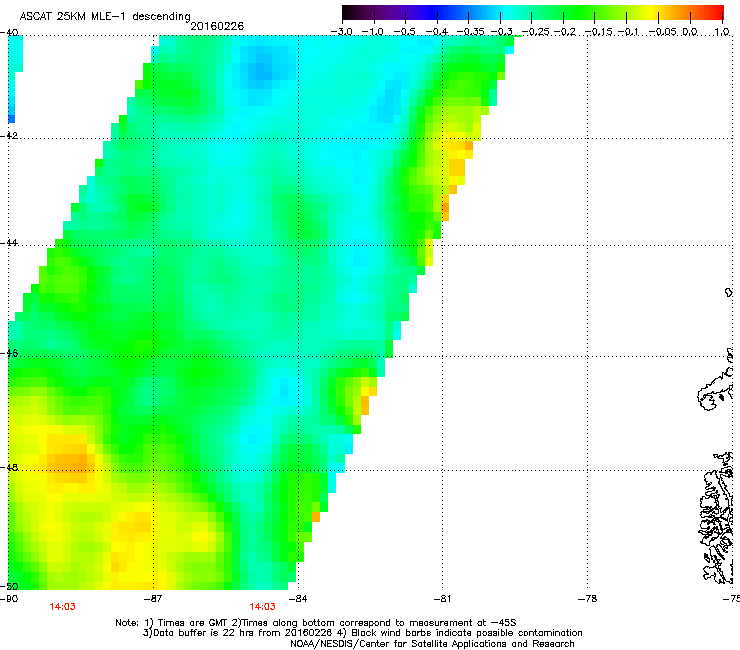740x650 pixels.
Task: Click the date label 20160226 under the title
Action: (x=217, y=26)
